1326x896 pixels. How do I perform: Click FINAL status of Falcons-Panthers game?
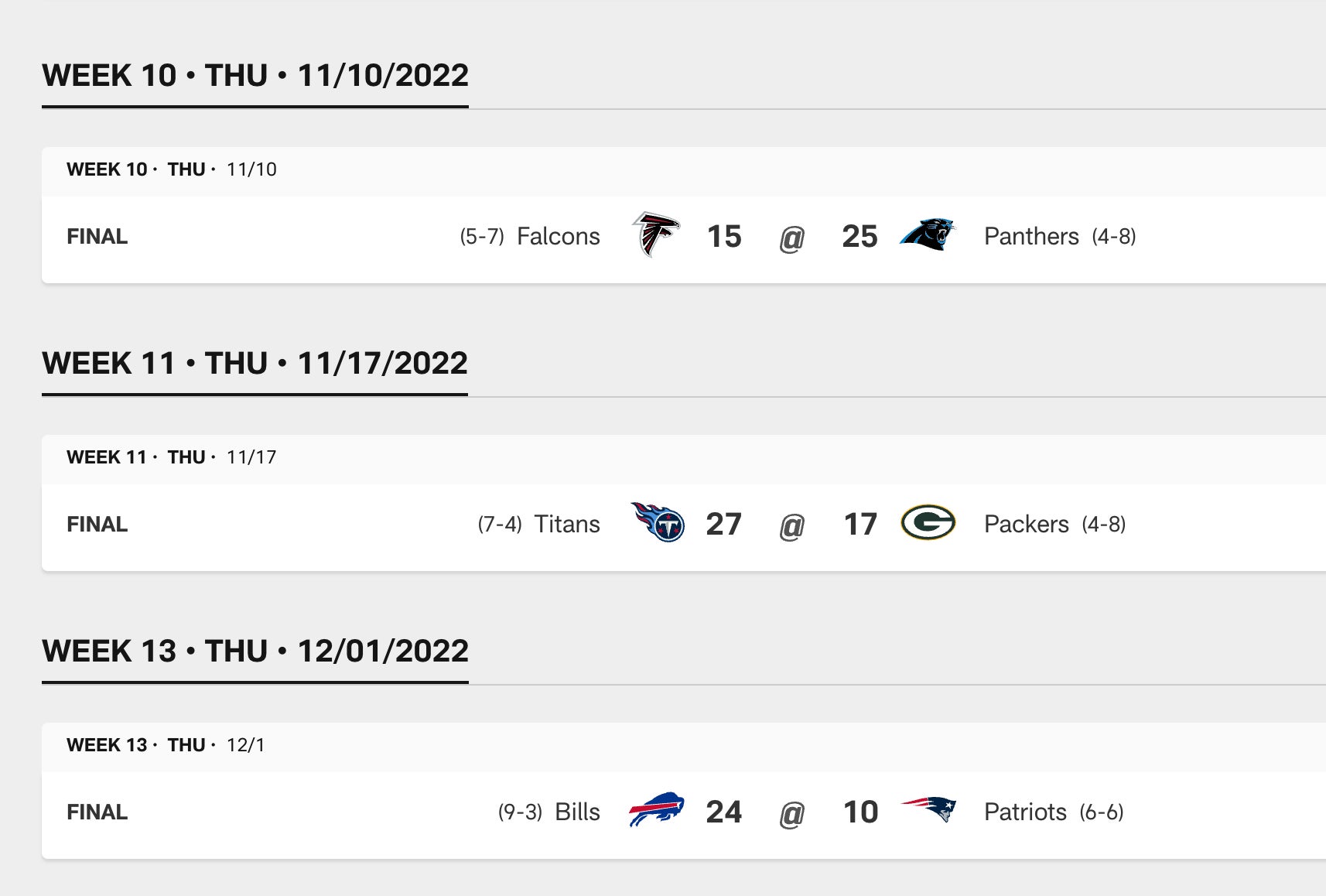tap(97, 236)
